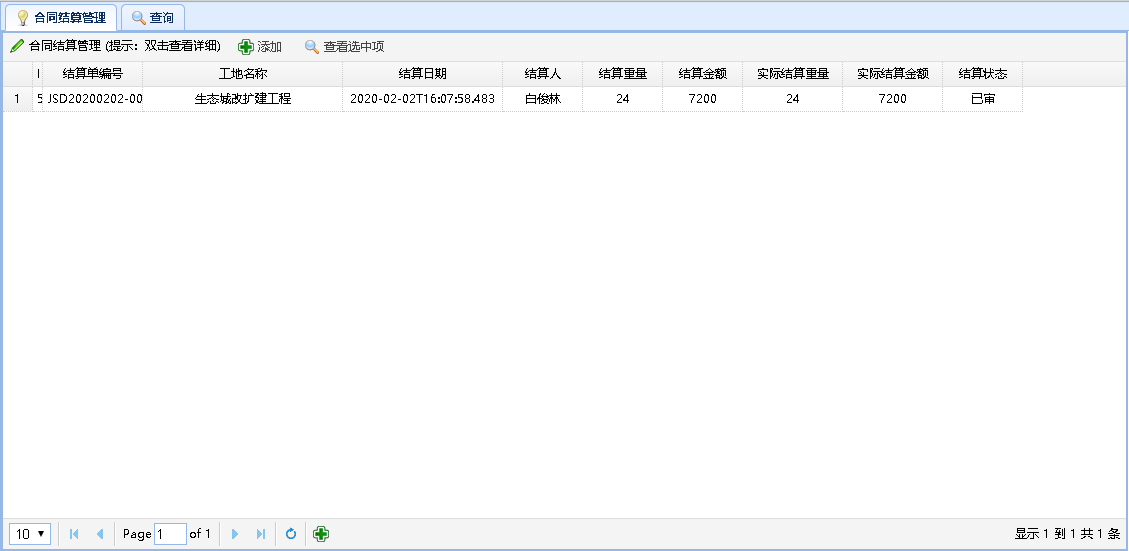Click the 已审 status cell
The height and width of the screenshot is (551, 1129).
(983, 99)
